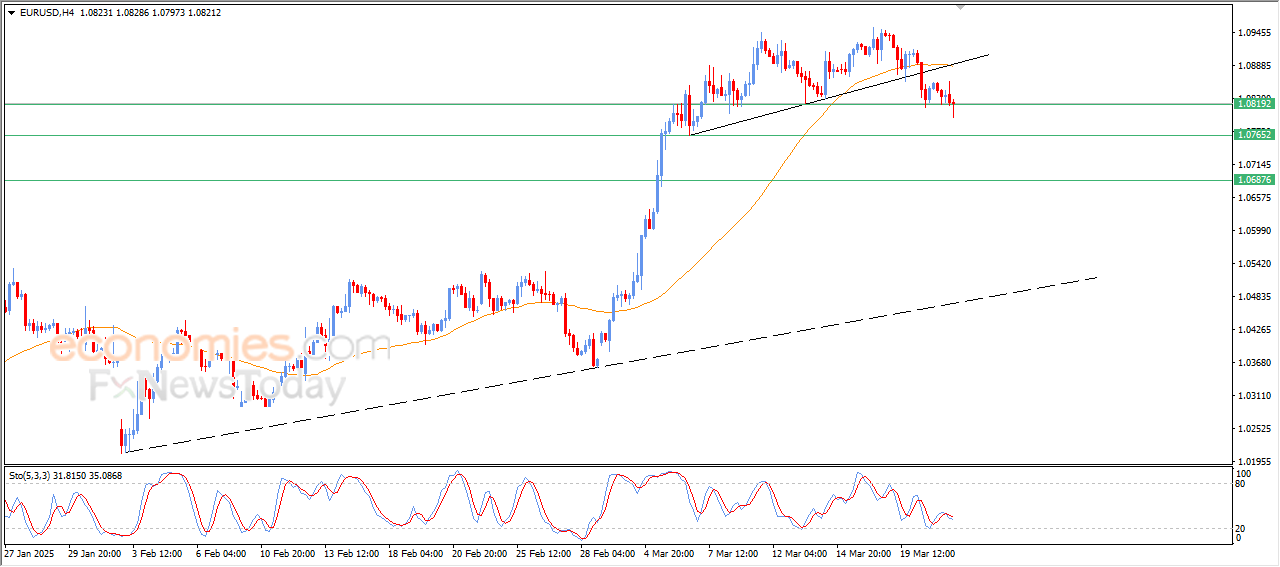The height and width of the screenshot is (567, 1280).
Task: Click the green 1.06876 price level tag
Action: click(x=1254, y=180)
